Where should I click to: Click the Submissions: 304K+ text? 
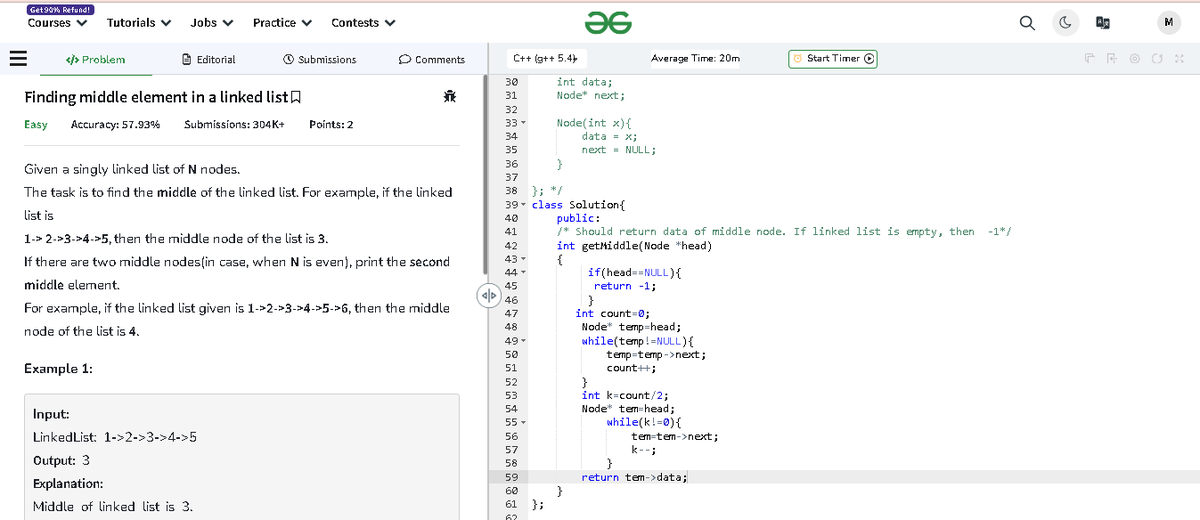234,124
